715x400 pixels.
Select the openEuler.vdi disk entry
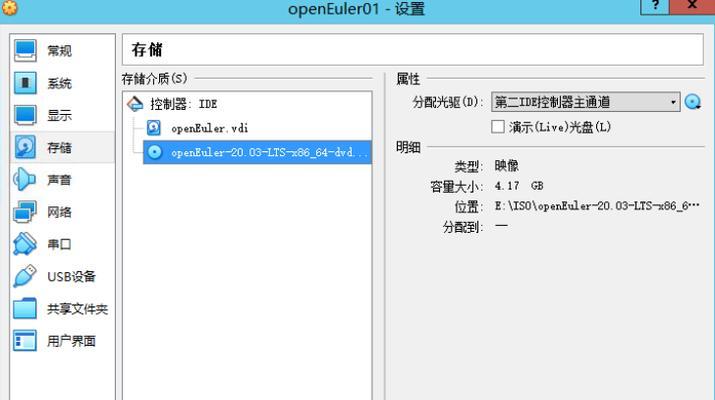click(x=210, y=128)
